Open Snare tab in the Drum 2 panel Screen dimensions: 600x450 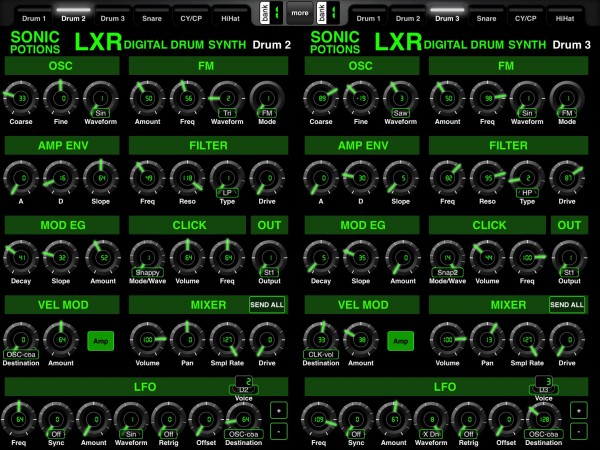click(x=152, y=16)
